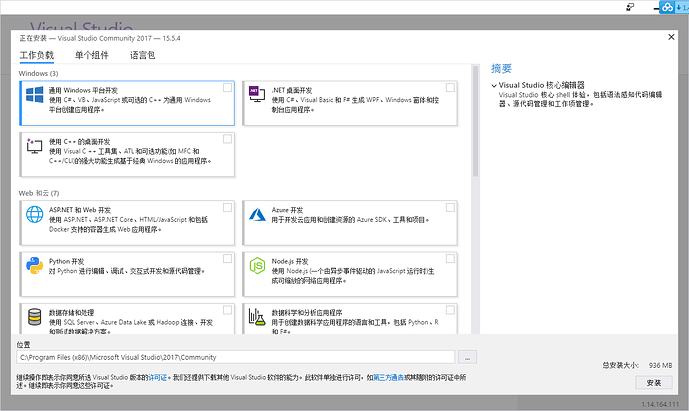Click the 936 MB total install size

(x=660, y=365)
